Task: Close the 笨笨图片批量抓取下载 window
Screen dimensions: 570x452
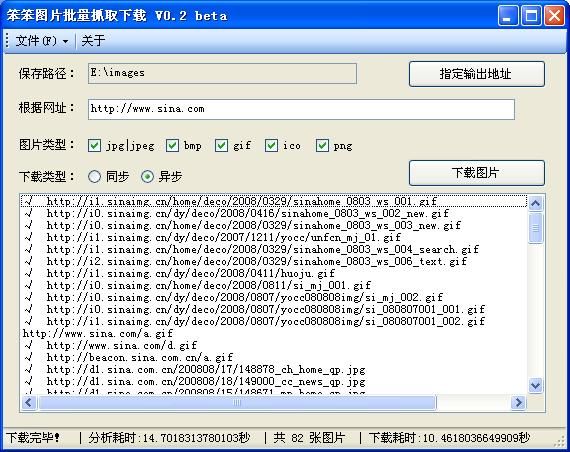Action: pyautogui.click(x=554, y=16)
